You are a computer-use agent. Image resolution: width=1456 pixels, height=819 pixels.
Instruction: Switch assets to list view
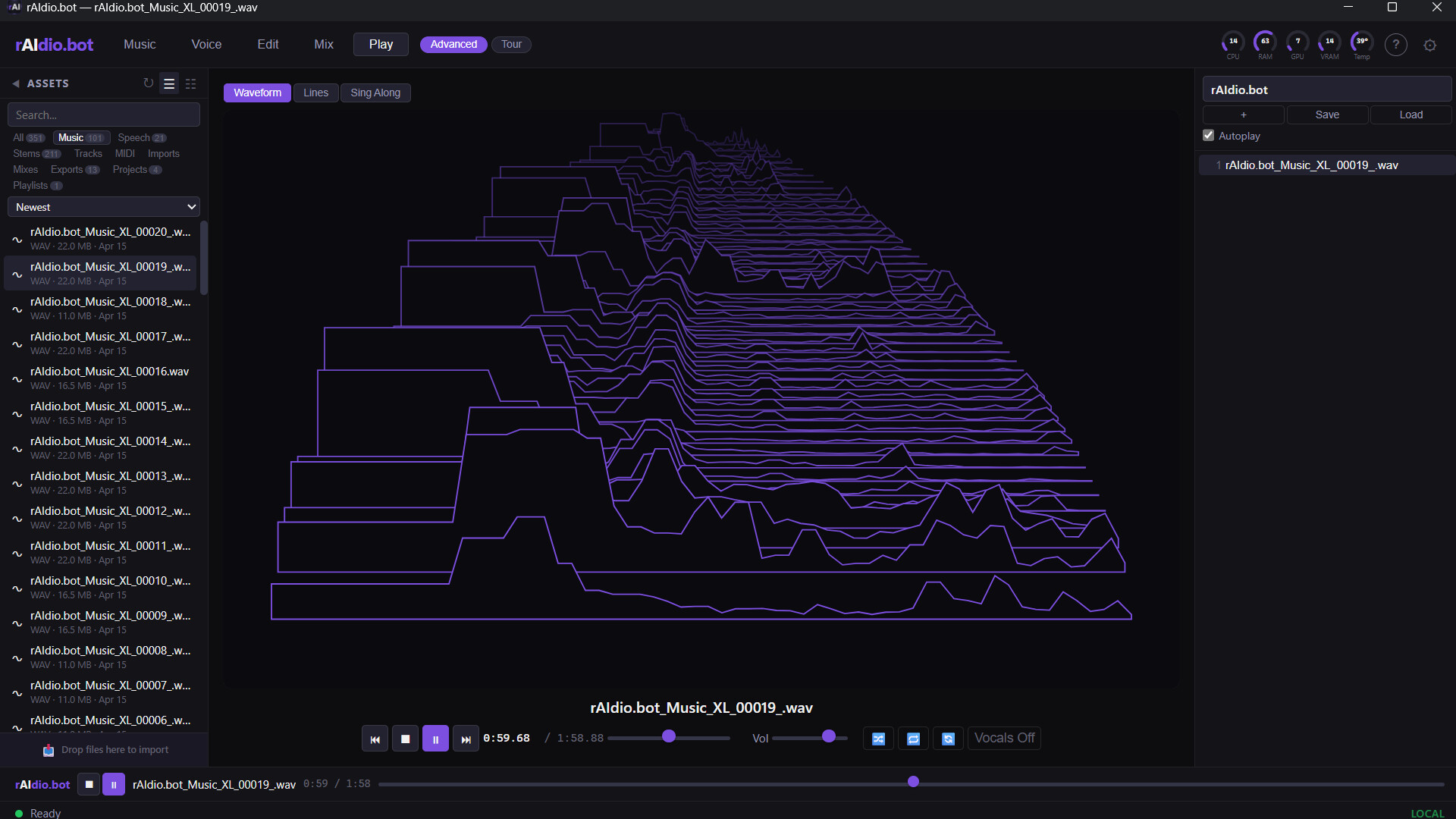click(x=169, y=83)
